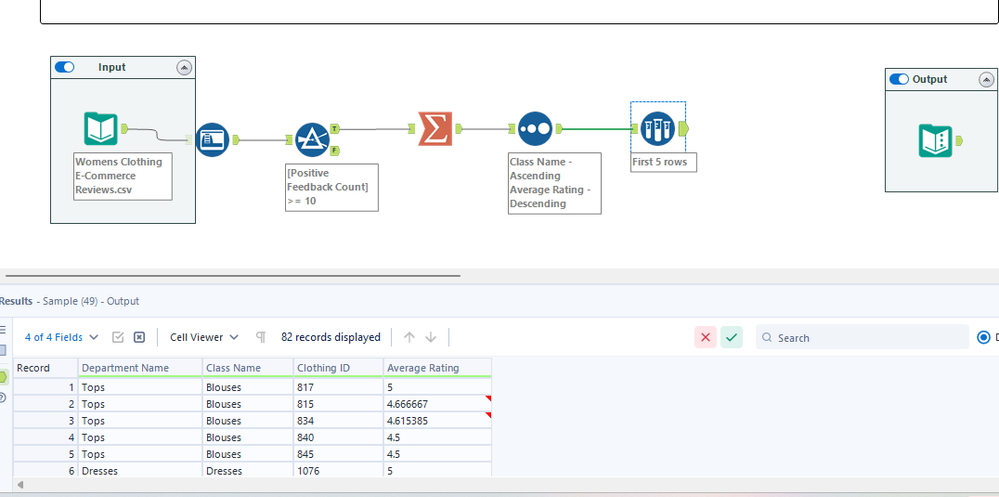Screen dimensions: 999x497
Task: Click the Dresses department cell in record 6
Action: pos(140,470)
